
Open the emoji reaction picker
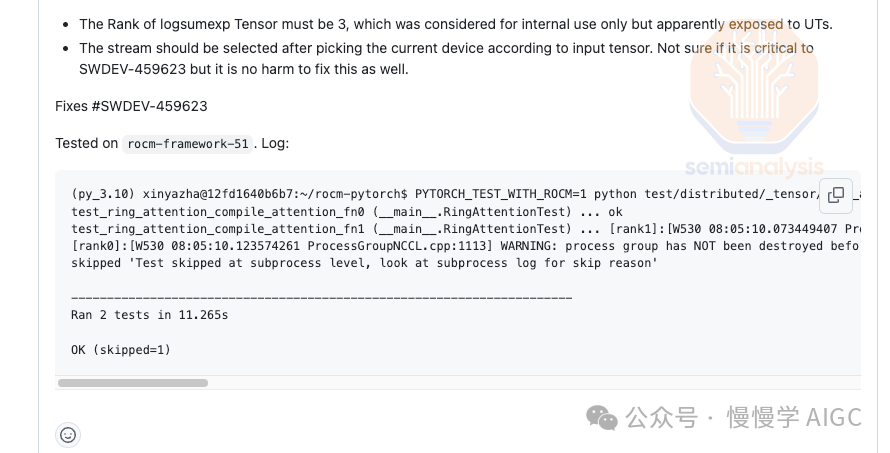pos(68,434)
